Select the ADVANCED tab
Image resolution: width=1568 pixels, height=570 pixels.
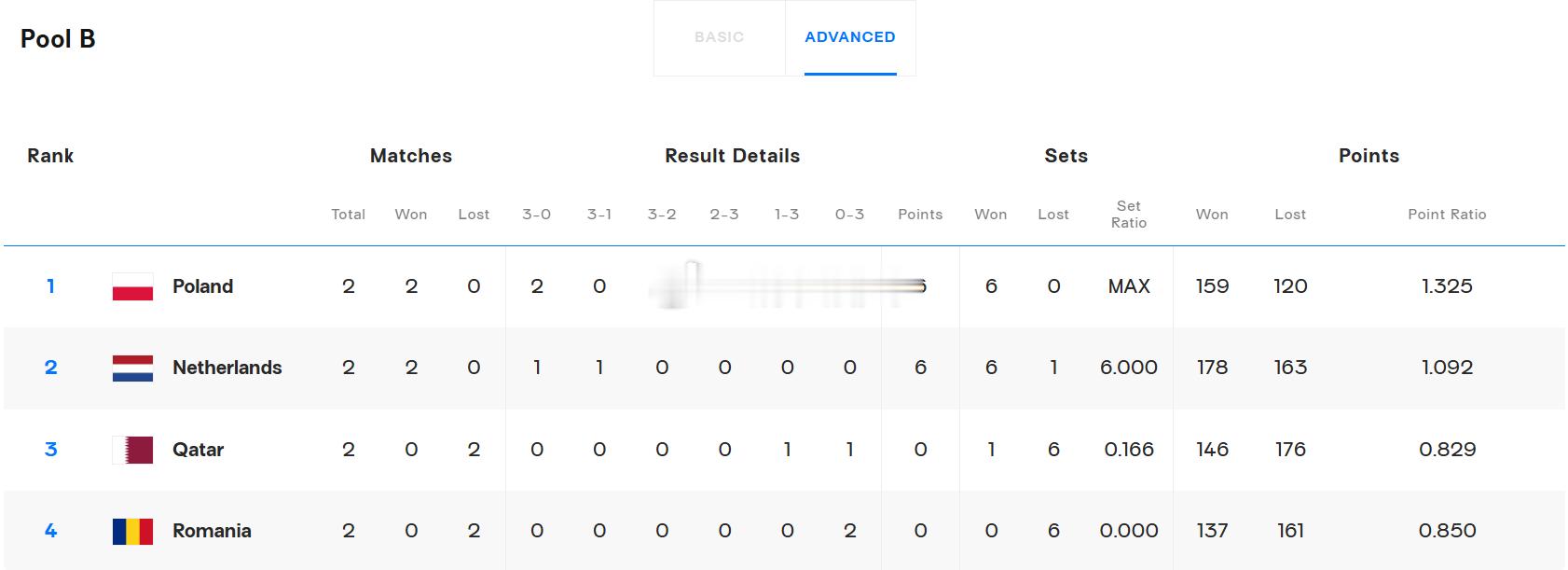[x=850, y=37]
